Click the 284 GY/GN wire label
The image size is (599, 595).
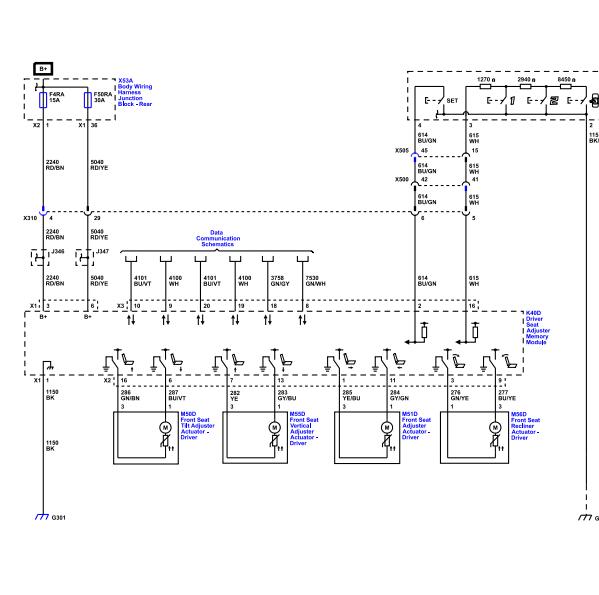(x=399, y=395)
